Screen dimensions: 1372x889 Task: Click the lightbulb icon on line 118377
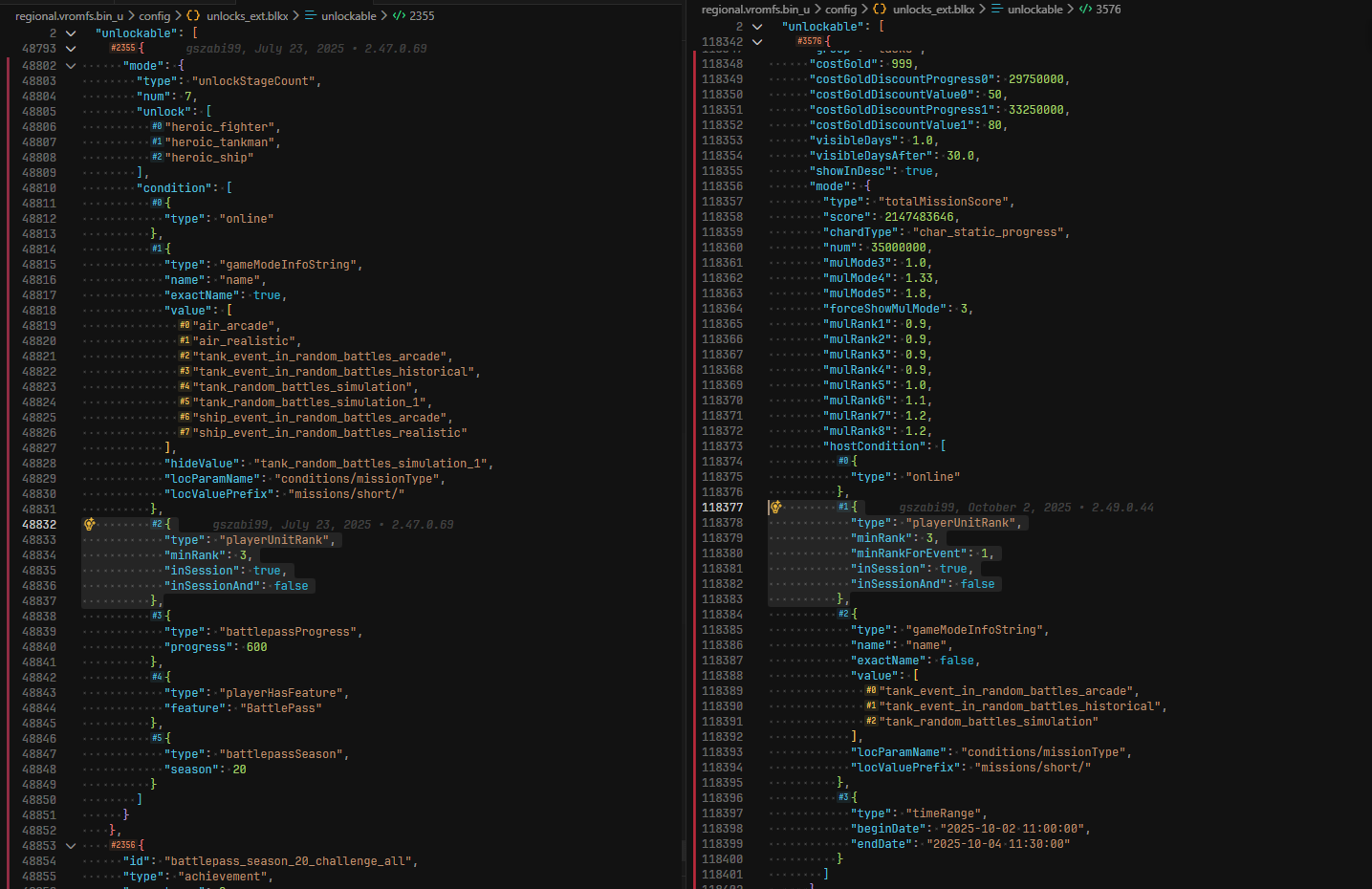(x=775, y=507)
